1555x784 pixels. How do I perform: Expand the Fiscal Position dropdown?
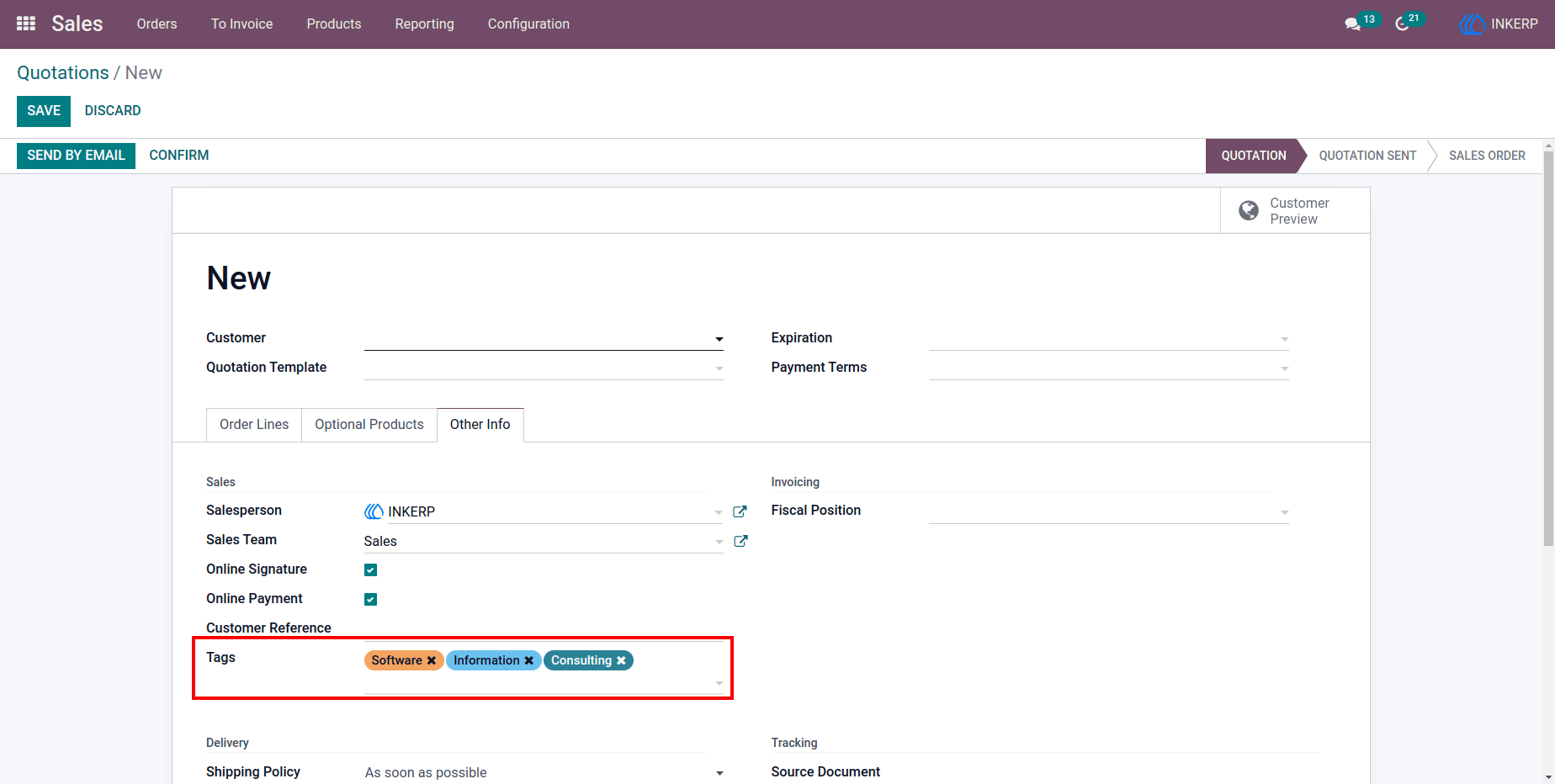coord(1284,512)
